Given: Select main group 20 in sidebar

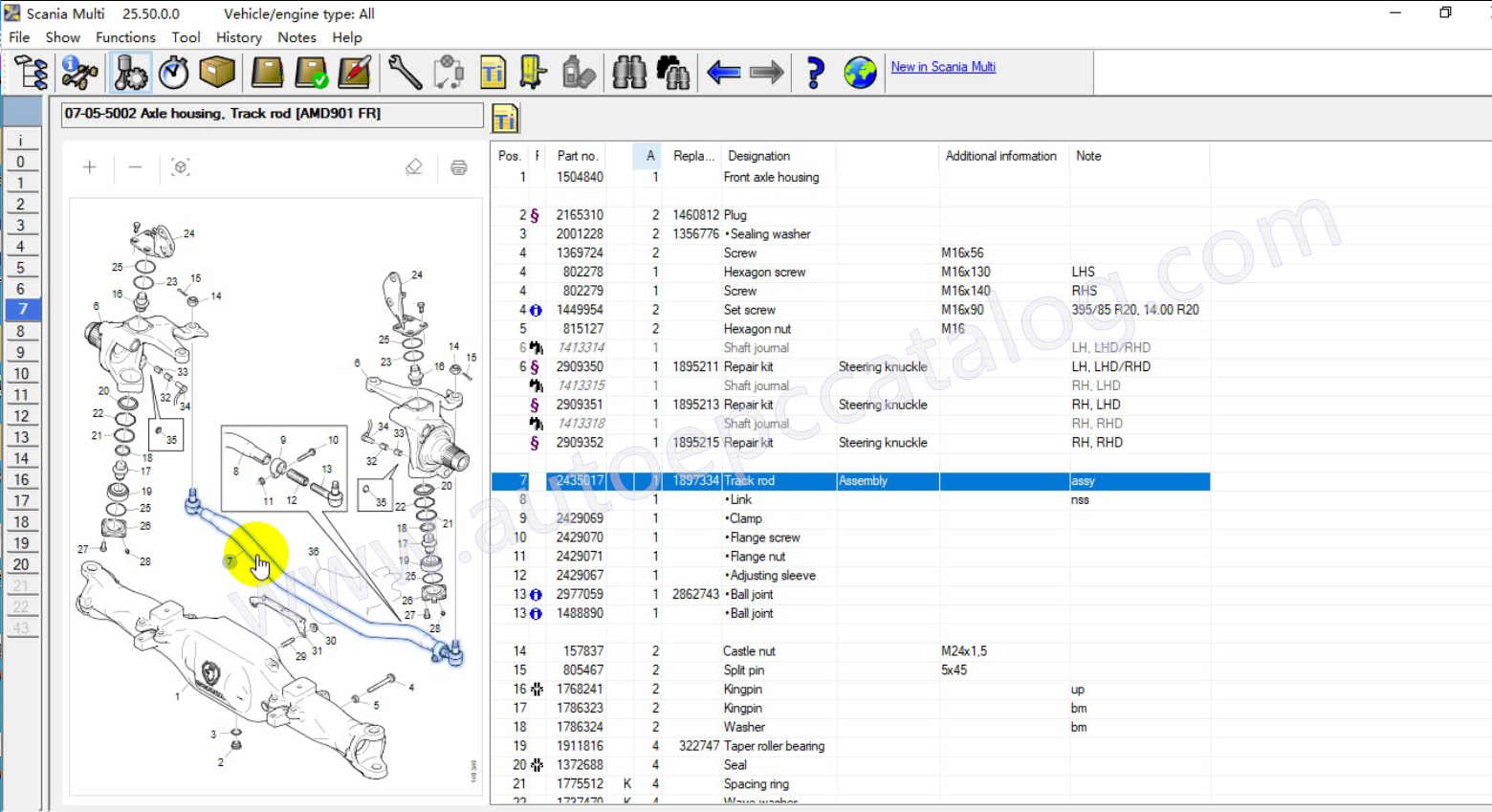Looking at the screenshot, I should click(21, 564).
